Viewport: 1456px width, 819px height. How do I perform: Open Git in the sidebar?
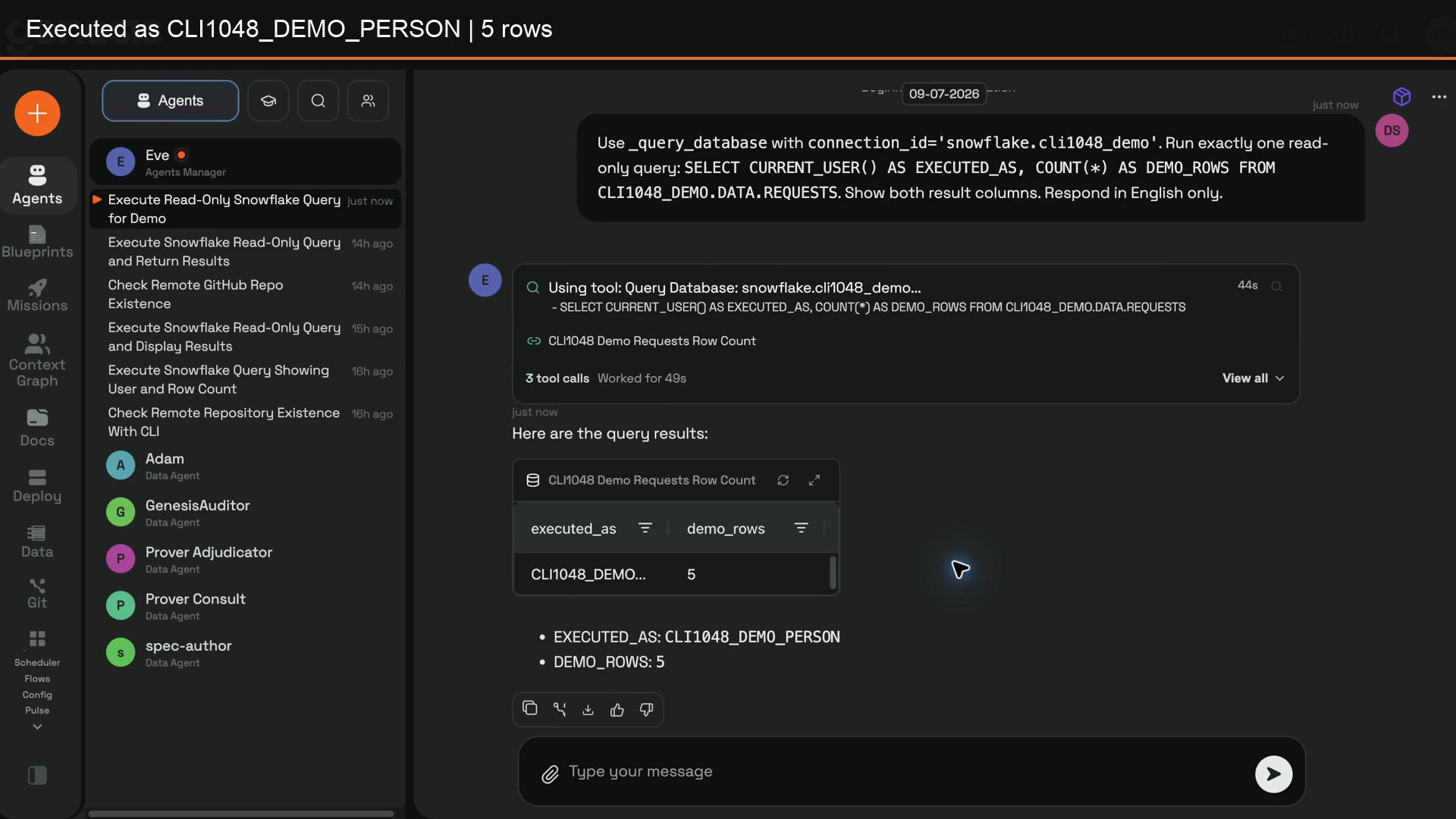coord(37,594)
